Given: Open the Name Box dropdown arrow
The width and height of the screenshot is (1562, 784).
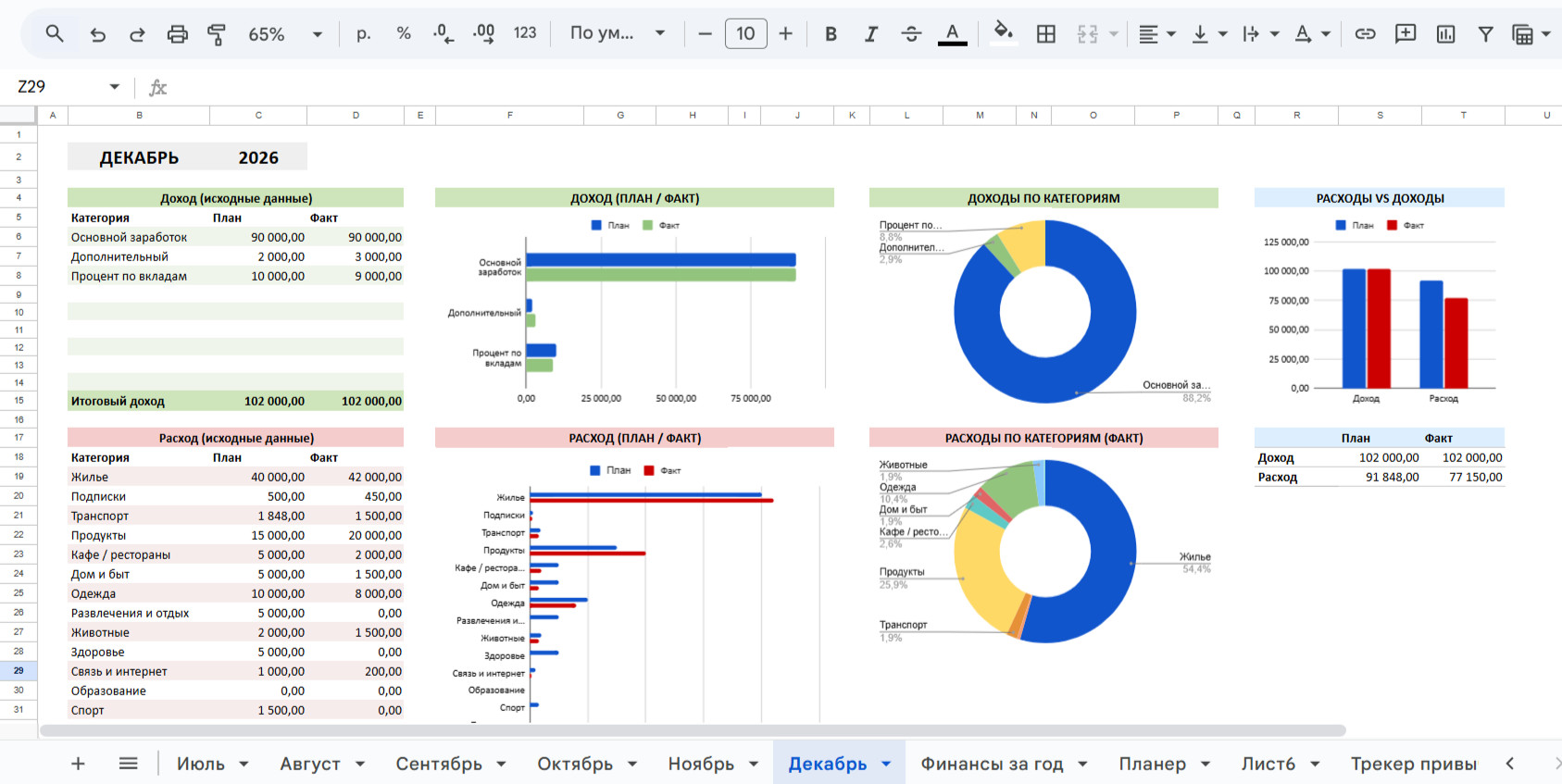Looking at the screenshot, I should pos(114,86).
